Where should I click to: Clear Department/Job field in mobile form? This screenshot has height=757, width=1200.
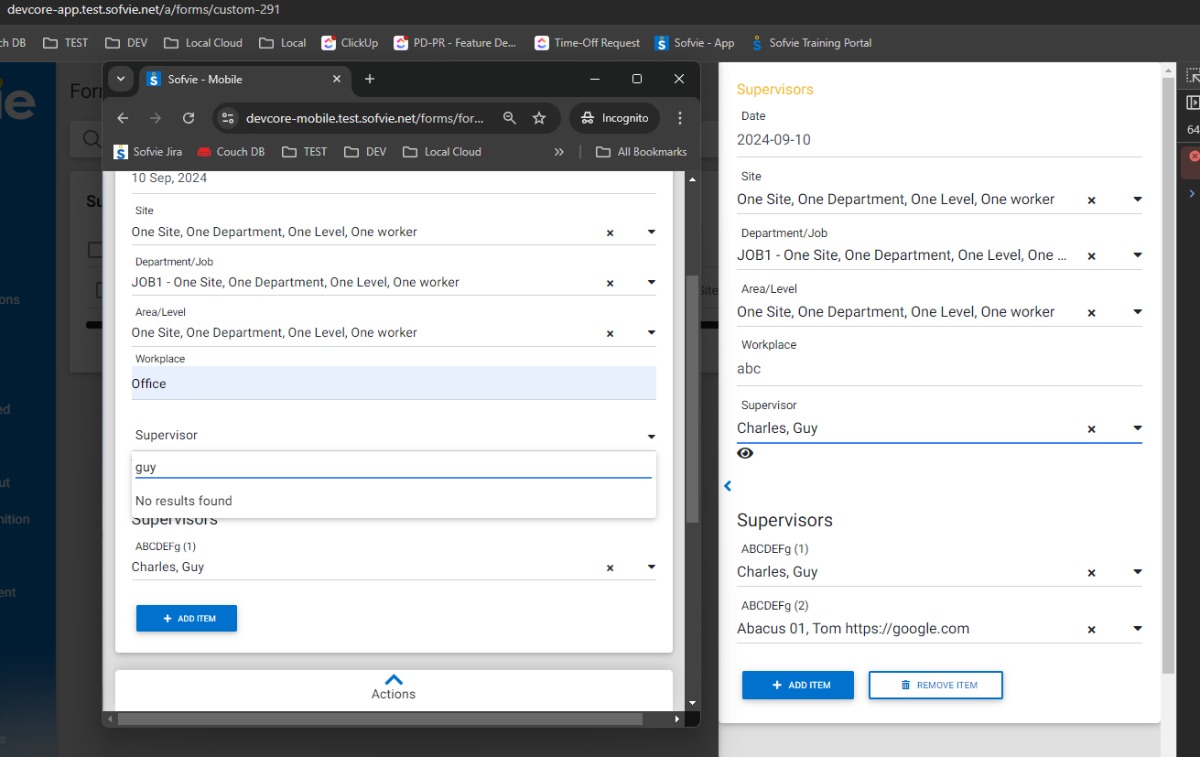click(x=610, y=284)
